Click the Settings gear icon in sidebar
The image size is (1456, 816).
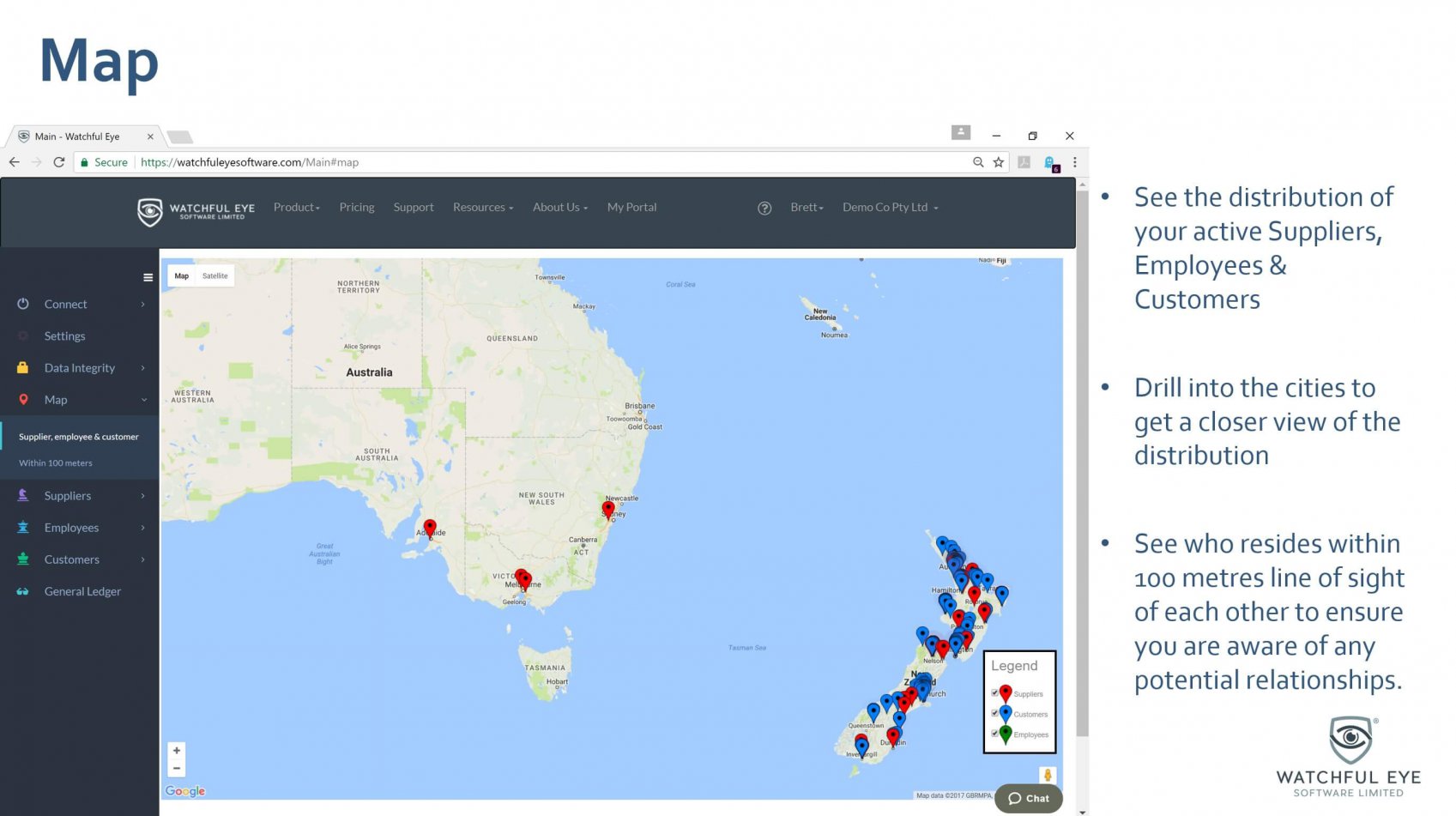pyautogui.click(x=23, y=335)
